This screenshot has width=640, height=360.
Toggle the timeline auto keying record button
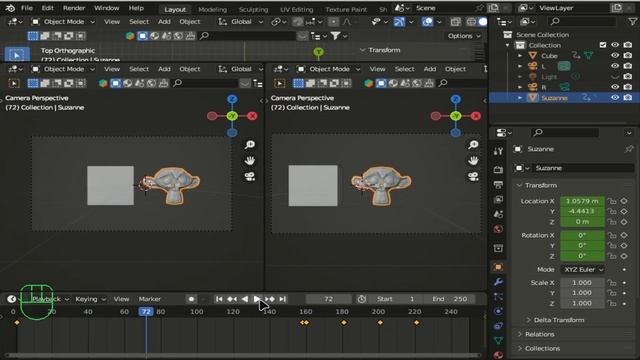click(x=191, y=299)
